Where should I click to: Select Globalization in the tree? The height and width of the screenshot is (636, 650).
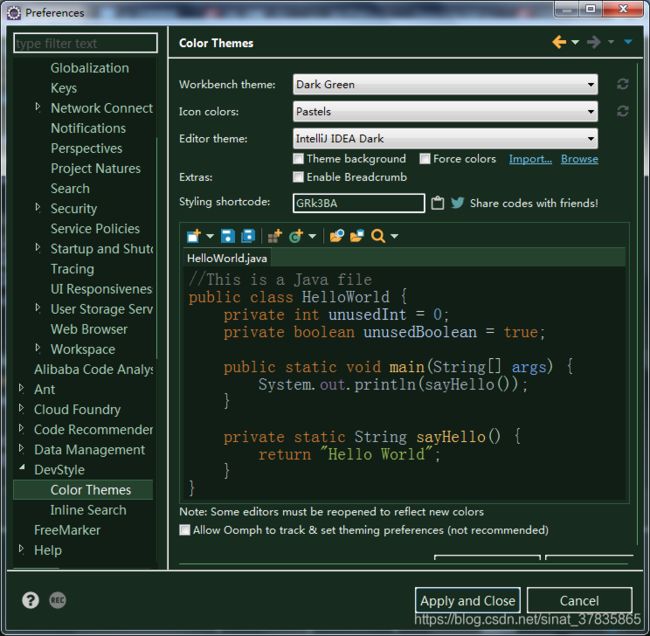[90, 68]
